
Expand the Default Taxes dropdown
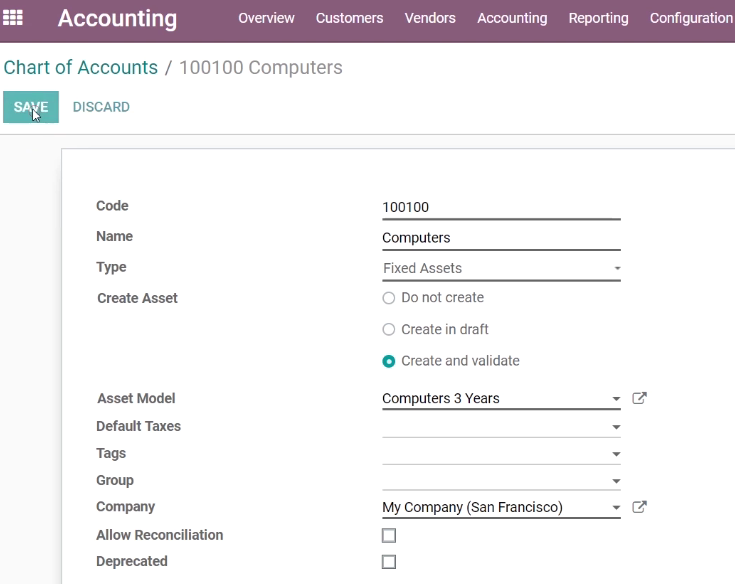click(501, 427)
